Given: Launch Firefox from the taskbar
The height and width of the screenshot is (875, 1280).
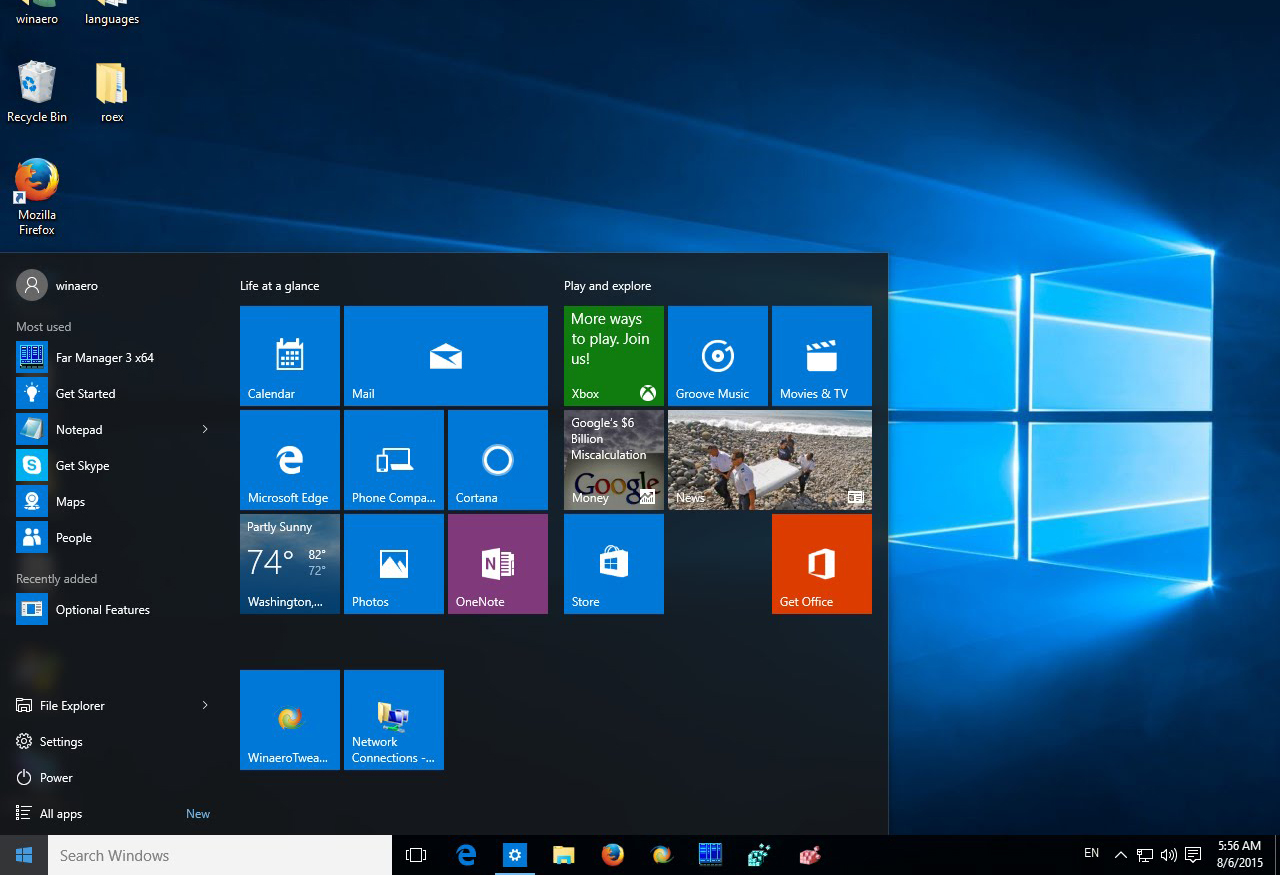Looking at the screenshot, I should tap(613, 855).
